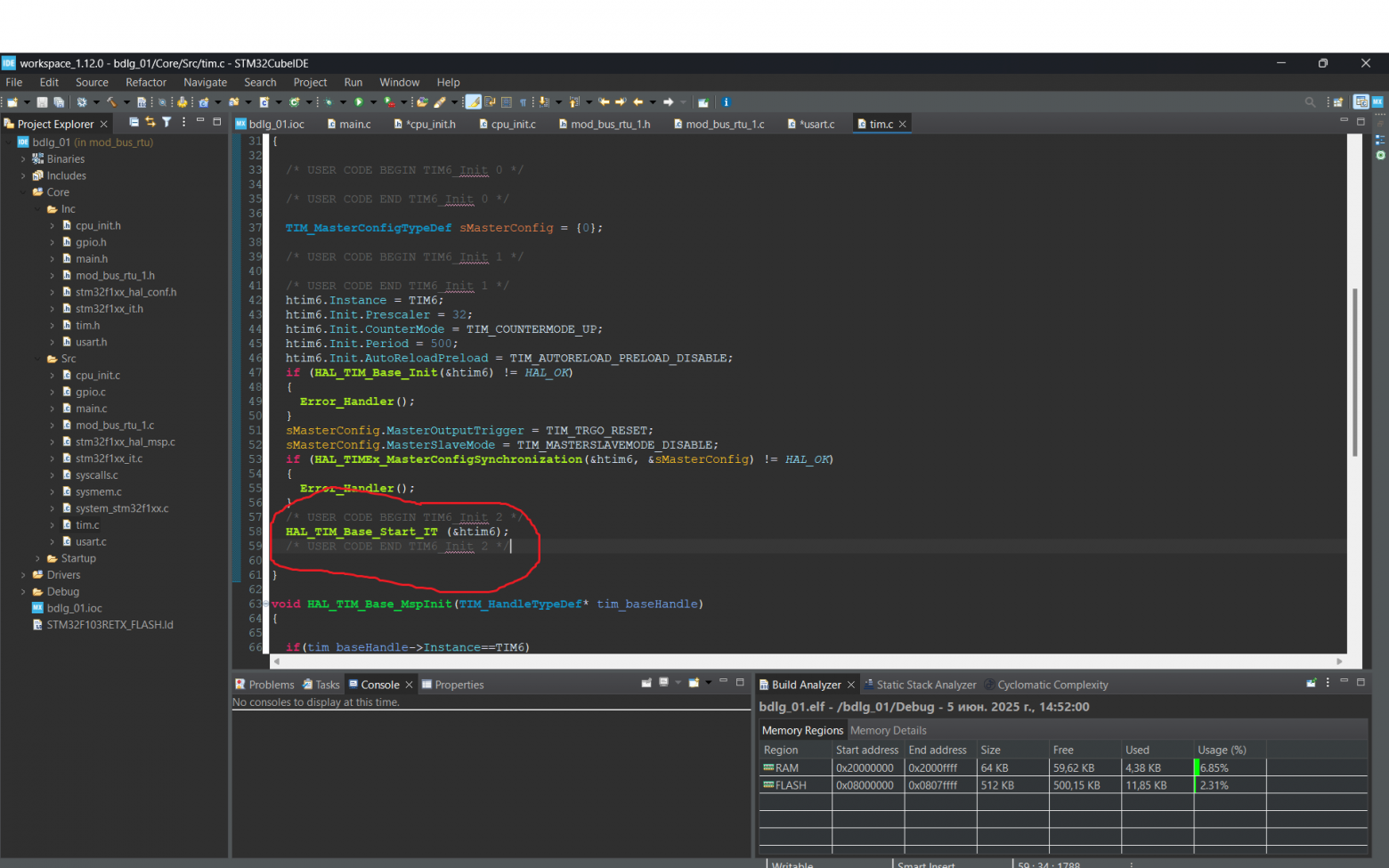Click the Build hammer icon
Viewport: 1389px width, 868px height.
(x=111, y=102)
